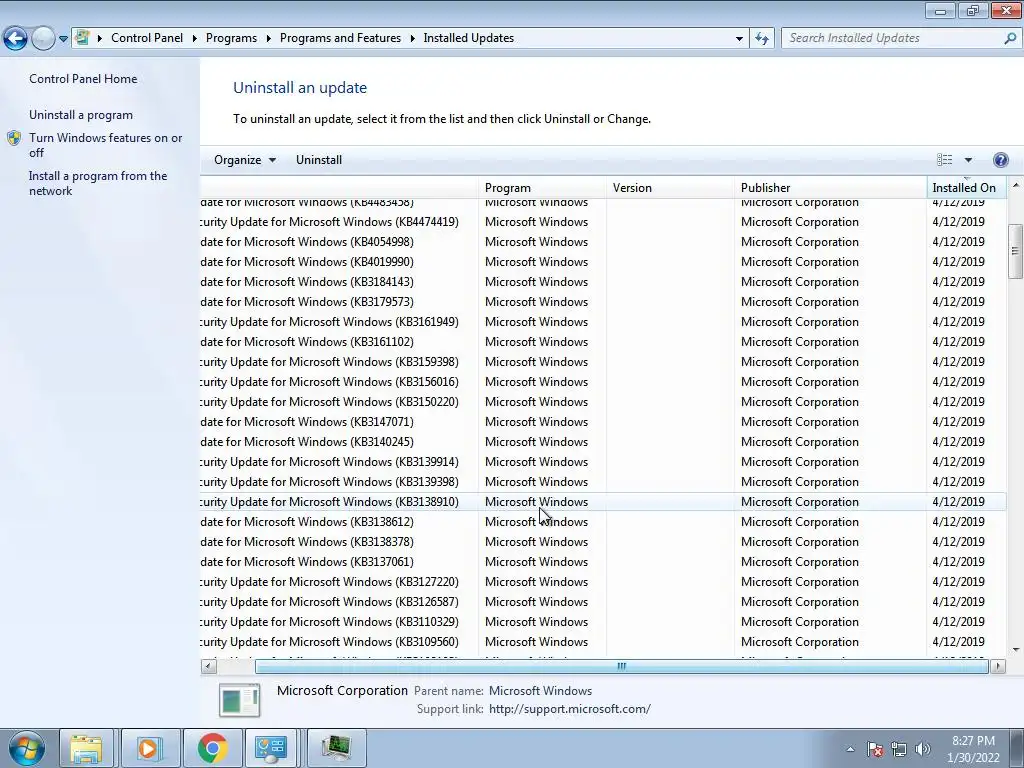Select Security Update KB3161949 row

tap(603, 322)
